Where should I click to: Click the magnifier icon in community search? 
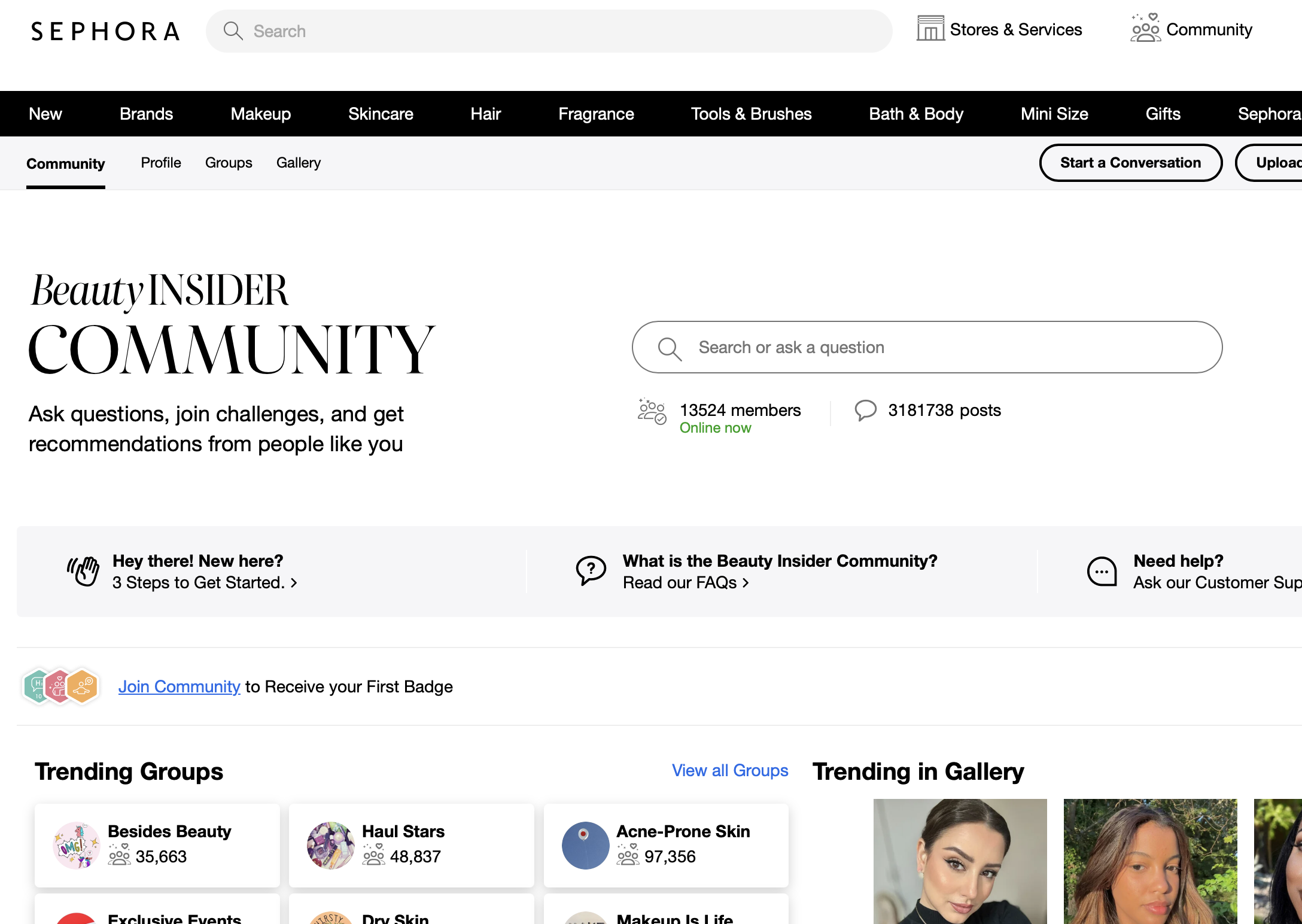coord(670,348)
